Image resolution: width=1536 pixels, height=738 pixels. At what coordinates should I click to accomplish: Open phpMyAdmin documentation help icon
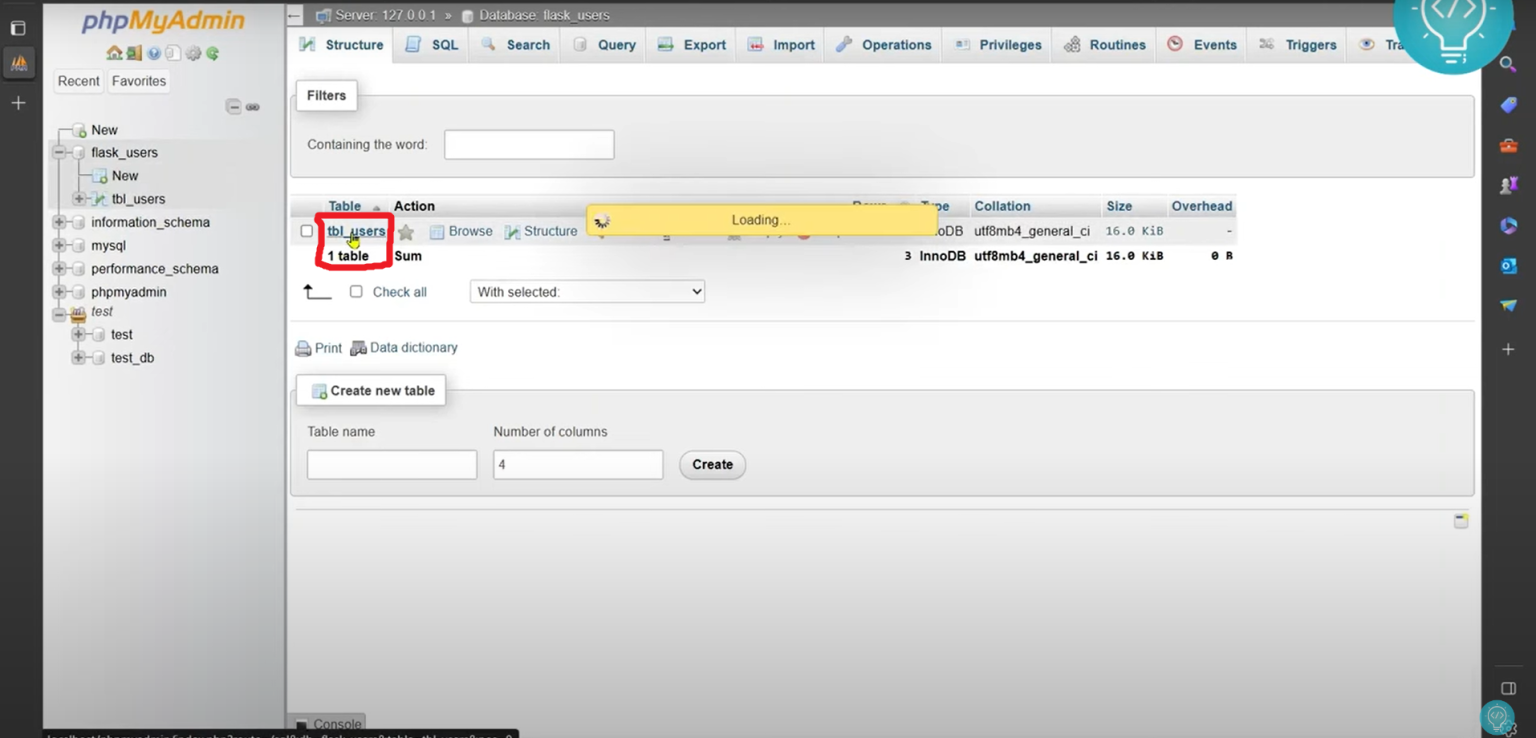pos(154,53)
